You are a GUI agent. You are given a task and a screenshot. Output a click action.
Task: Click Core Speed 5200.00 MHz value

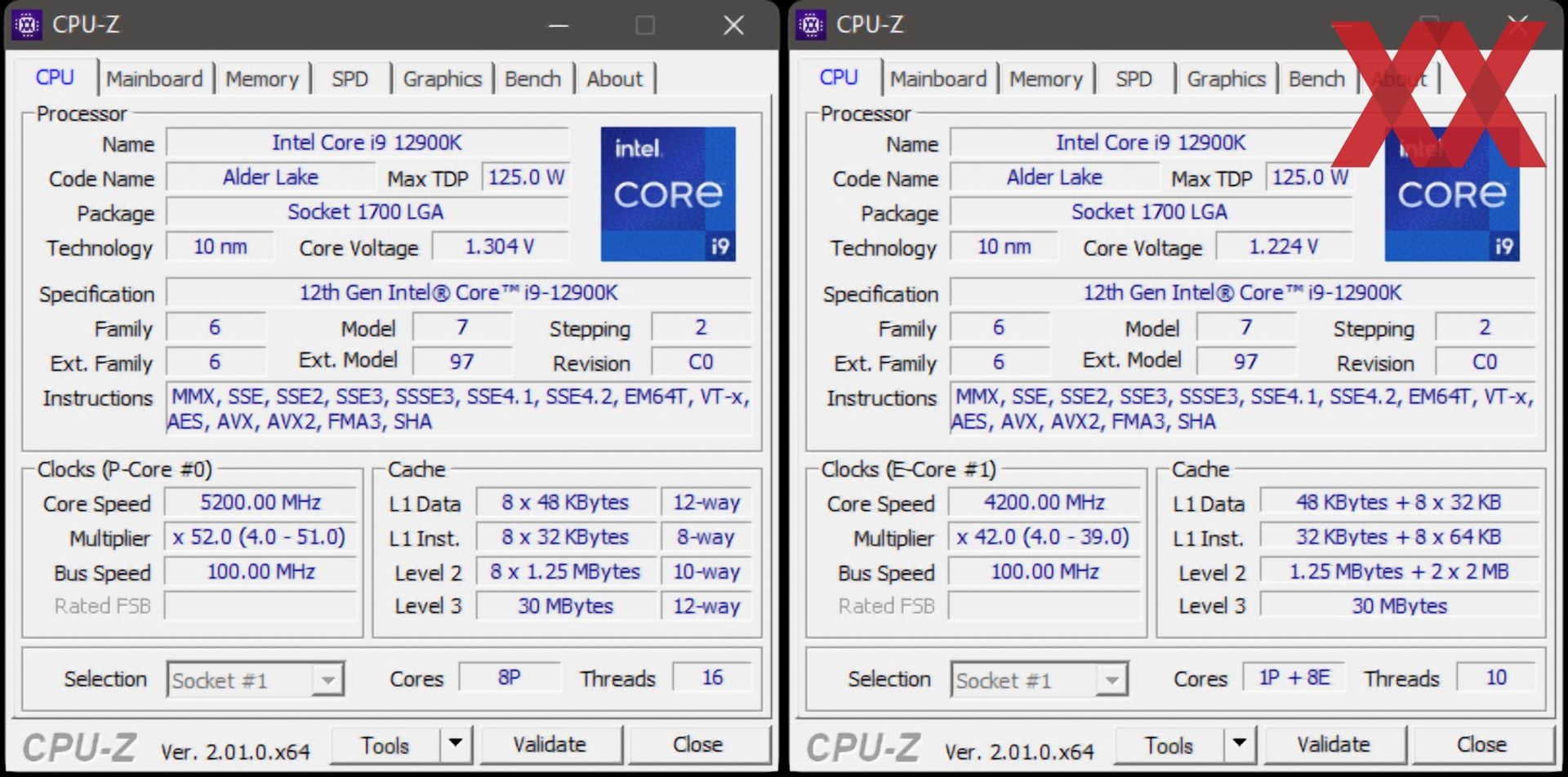[261, 502]
